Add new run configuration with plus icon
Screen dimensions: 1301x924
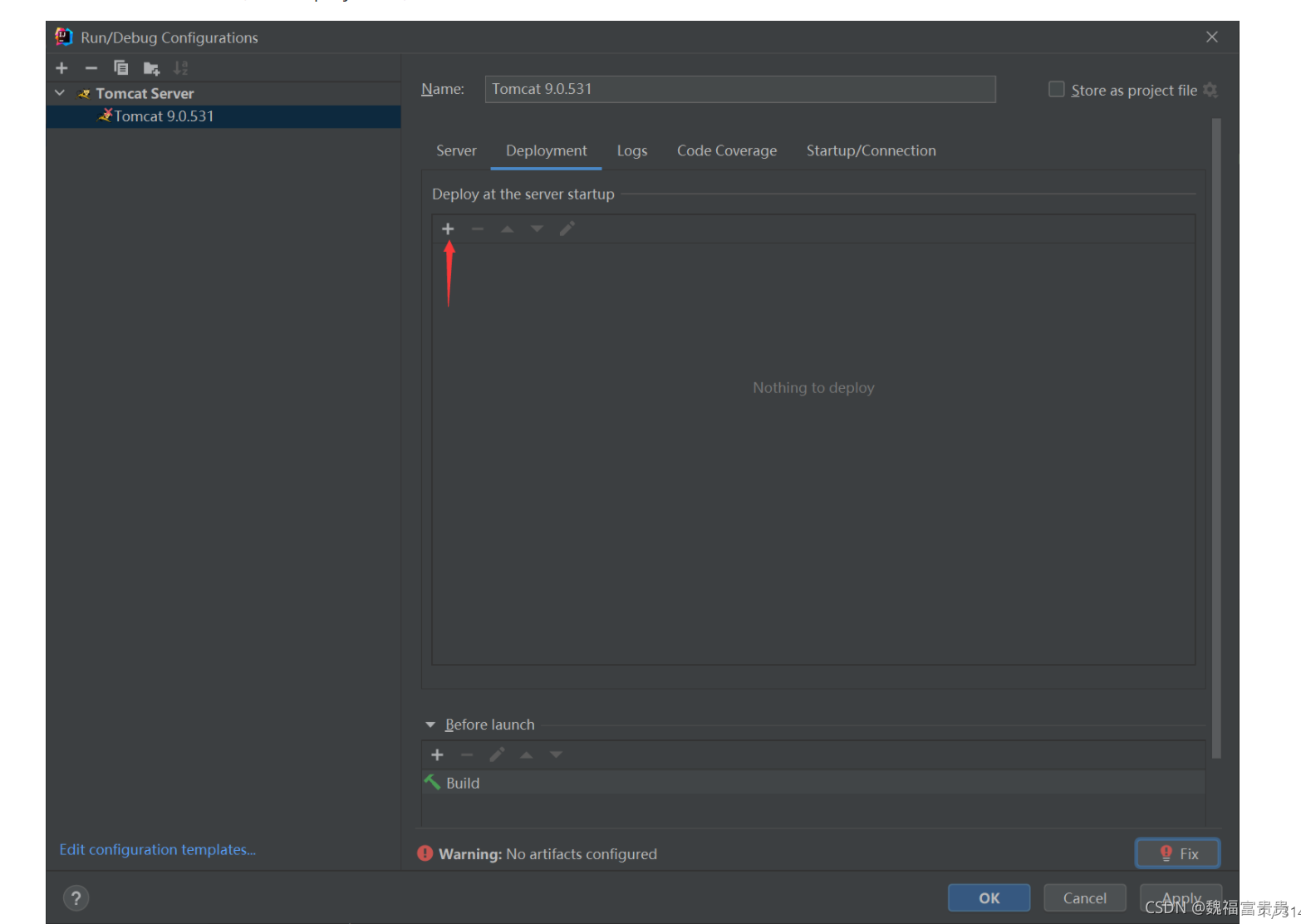(x=61, y=68)
